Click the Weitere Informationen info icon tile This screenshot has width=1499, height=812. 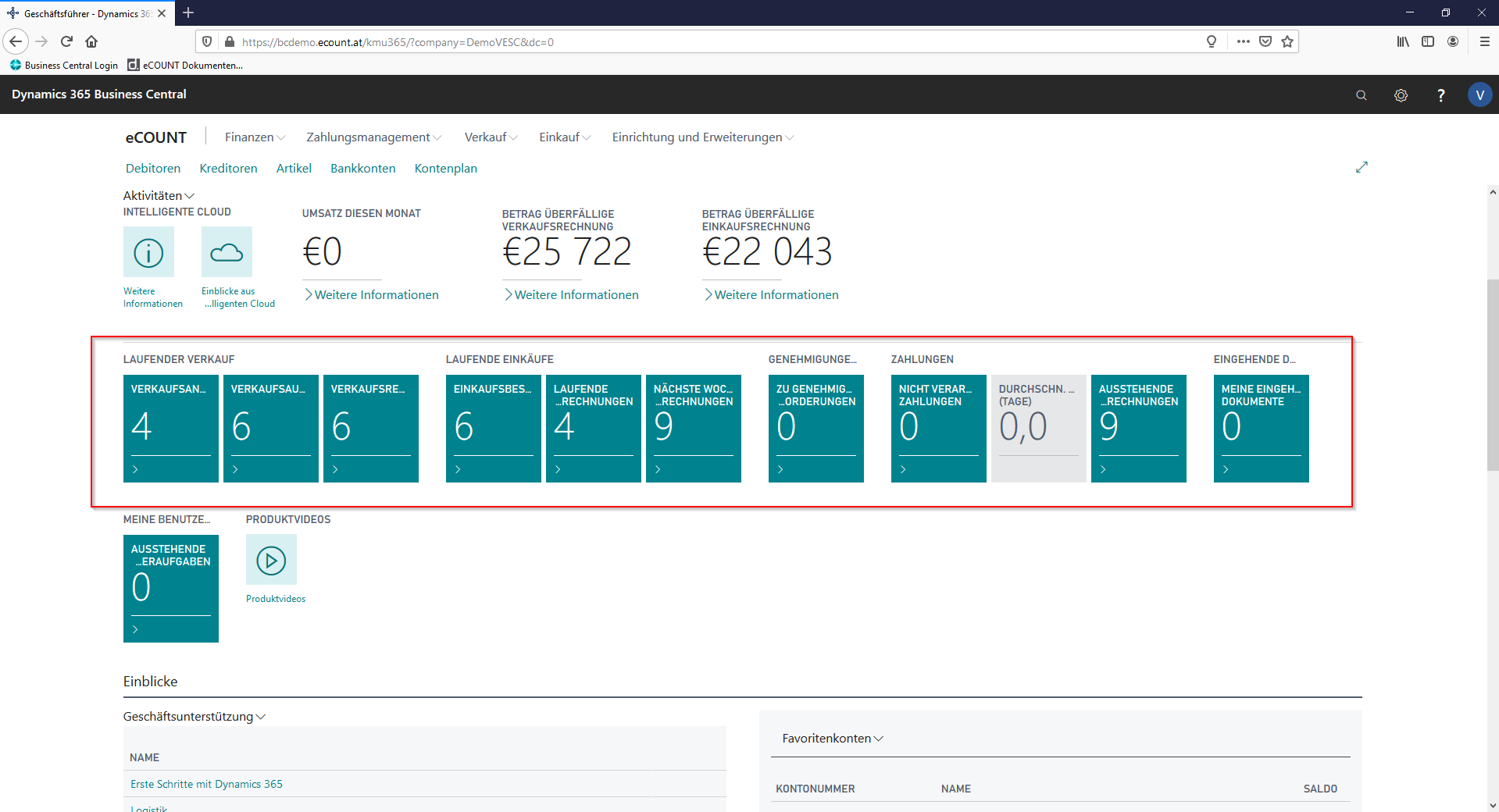click(148, 251)
